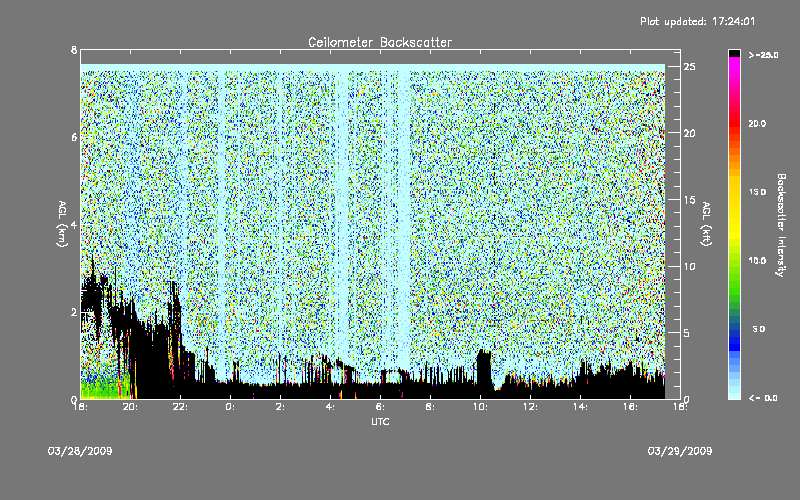This screenshot has width=800, height=500.
Task: Click the AGL (km) left axis label
Action: (62, 224)
